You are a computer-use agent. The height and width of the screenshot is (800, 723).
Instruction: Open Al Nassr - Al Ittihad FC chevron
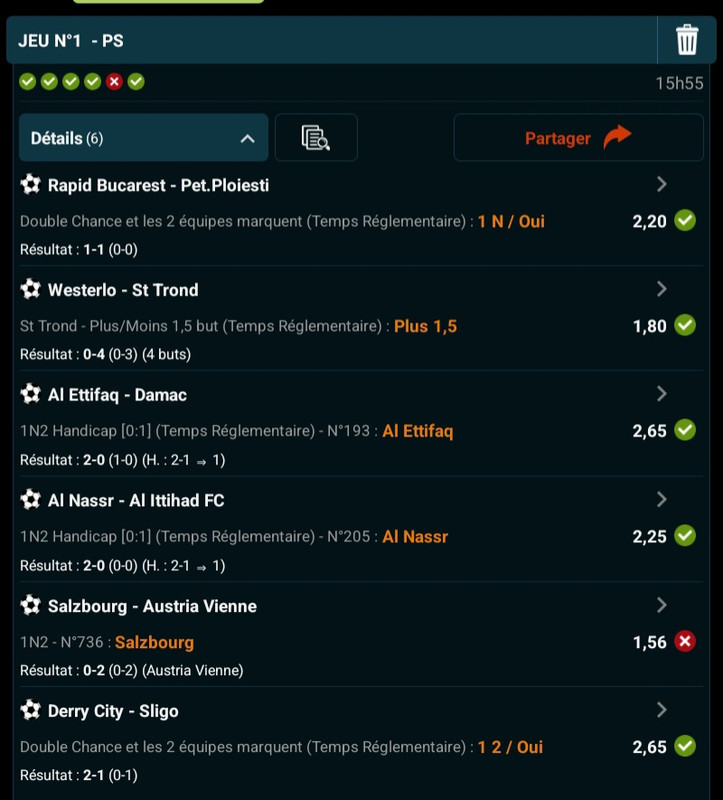(661, 499)
